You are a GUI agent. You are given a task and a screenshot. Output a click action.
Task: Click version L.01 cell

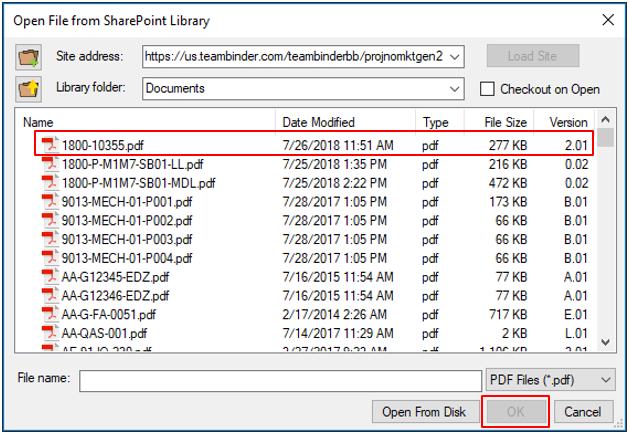click(576, 333)
